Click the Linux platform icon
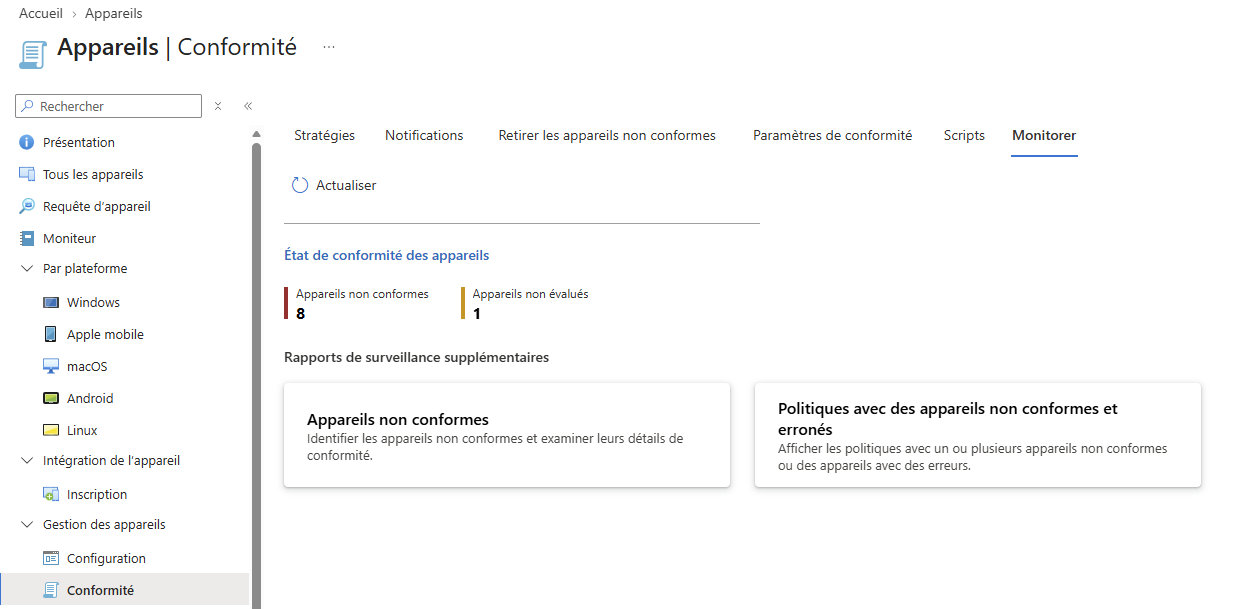Viewport: 1255px width, 609px height. (x=51, y=430)
